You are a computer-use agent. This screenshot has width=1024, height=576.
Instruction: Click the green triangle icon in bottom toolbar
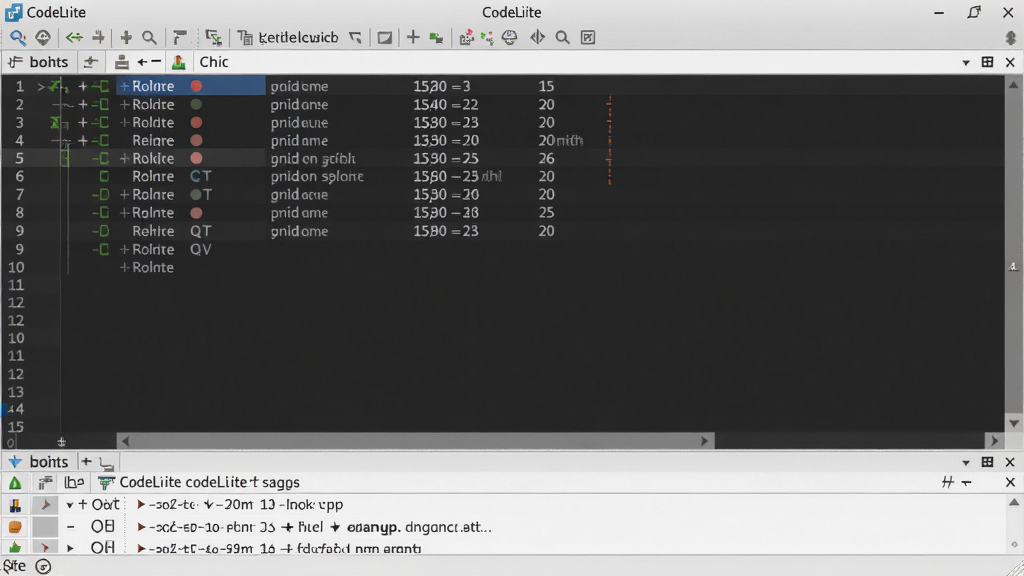coord(15,483)
